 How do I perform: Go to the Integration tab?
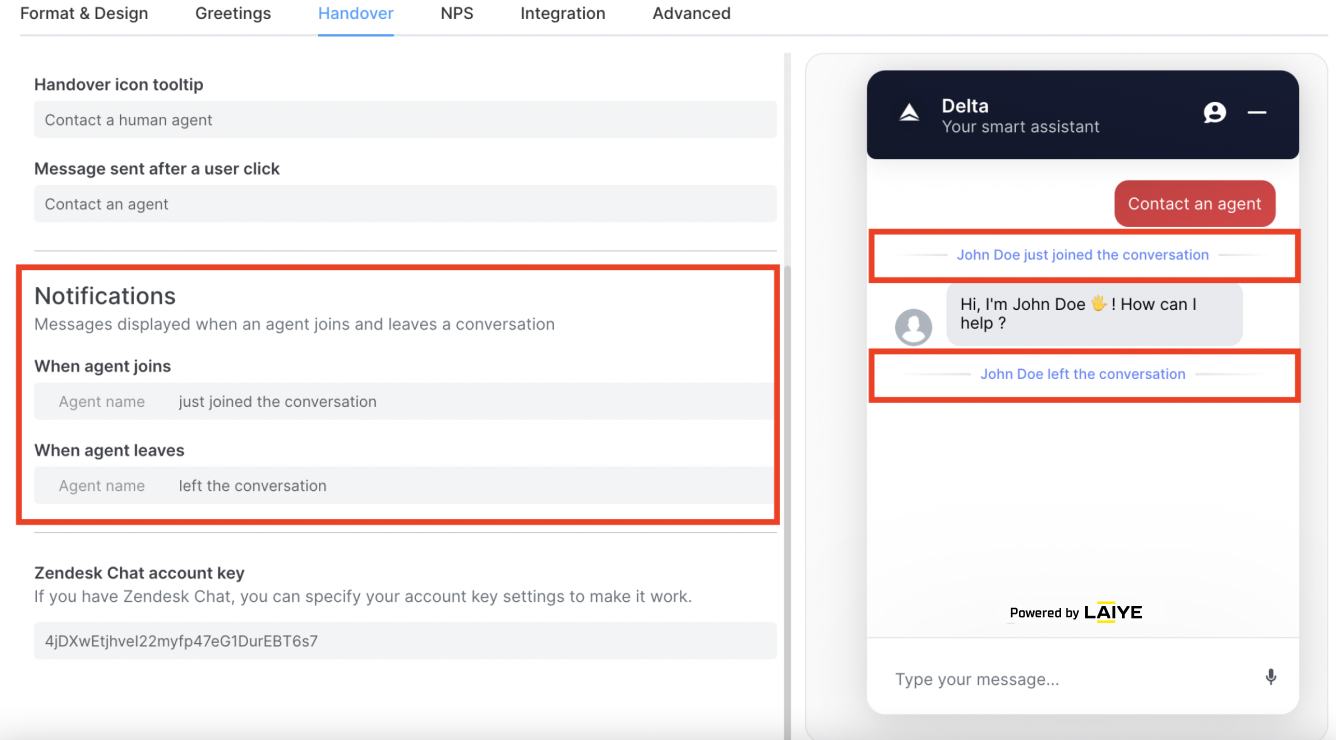point(563,14)
